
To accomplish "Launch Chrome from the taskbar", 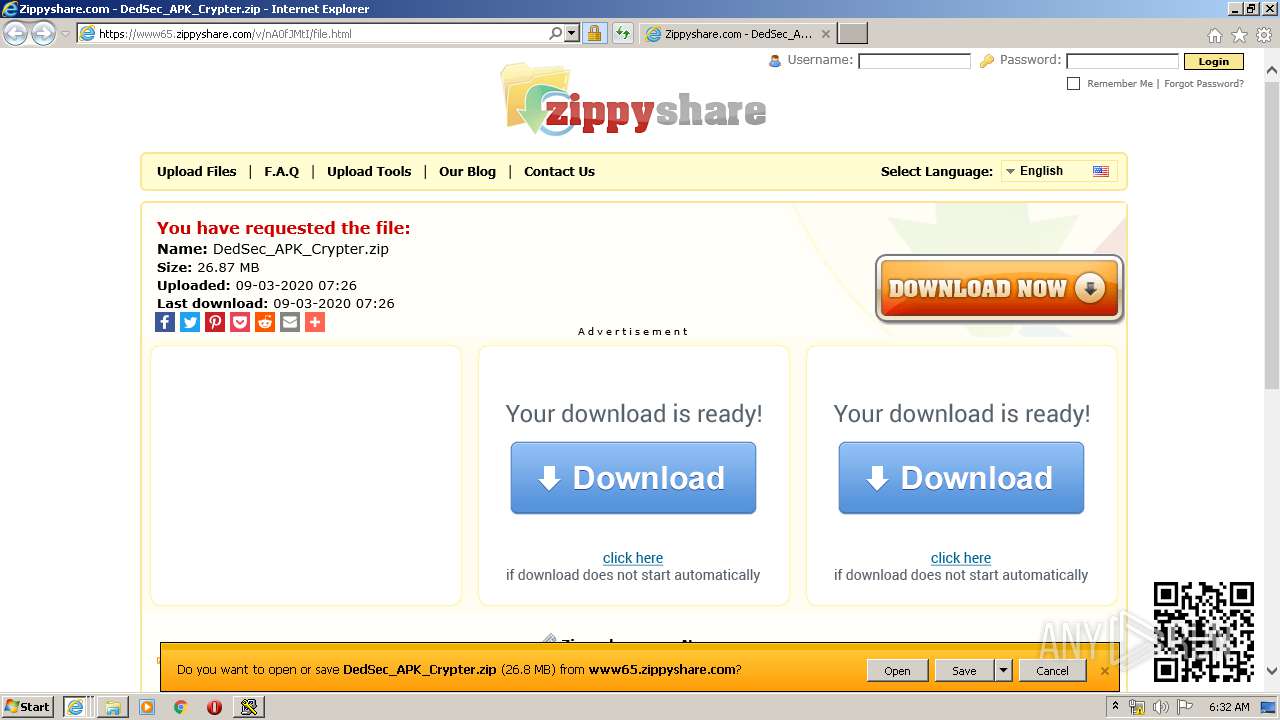I will (x=180, y=707).
